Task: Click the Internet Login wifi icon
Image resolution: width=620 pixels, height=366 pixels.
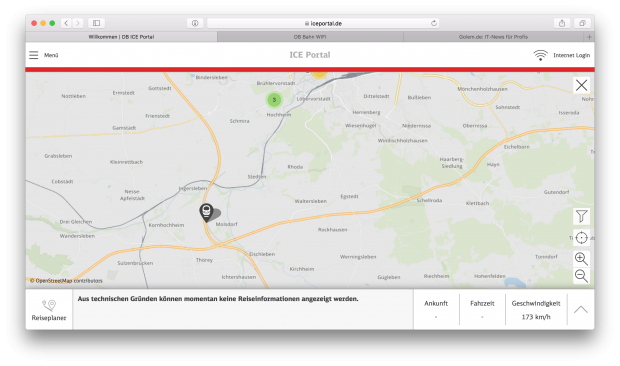Action: point(540,55)
